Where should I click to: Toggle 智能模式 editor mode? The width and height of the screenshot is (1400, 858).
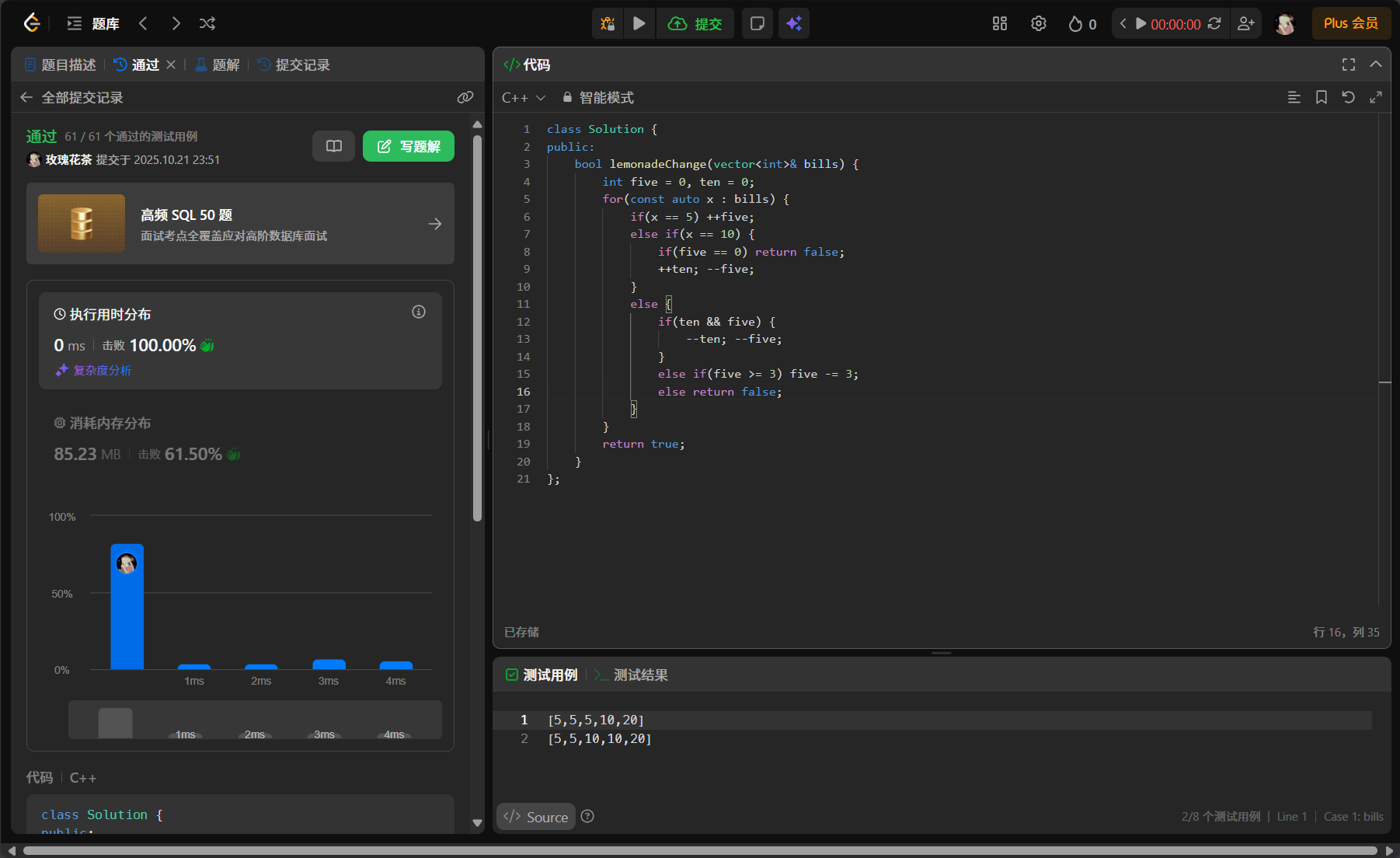pyautogui.click(x=598, y=97)
